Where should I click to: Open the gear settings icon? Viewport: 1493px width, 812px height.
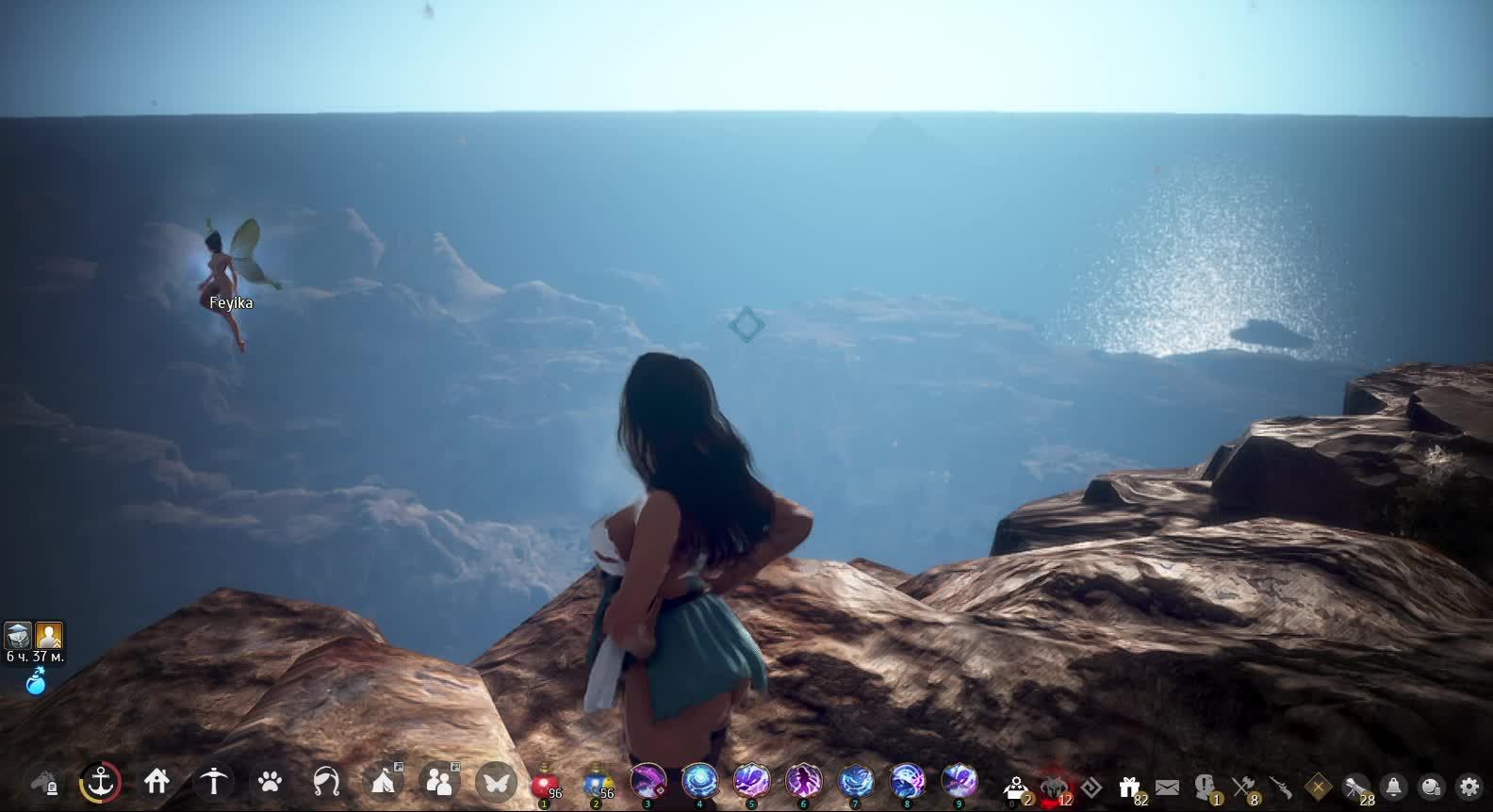pos(1468,787)
